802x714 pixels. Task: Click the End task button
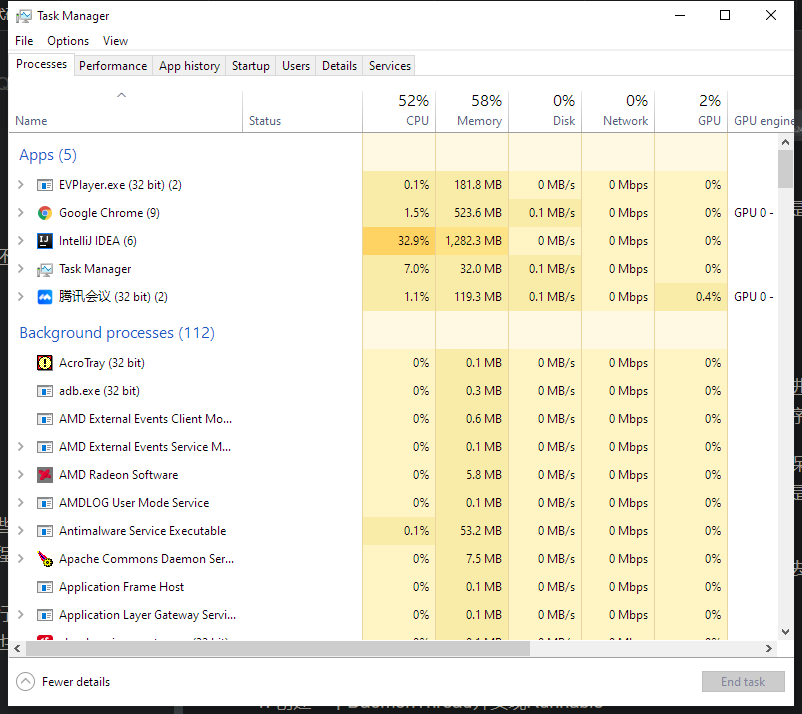(743, 682)
